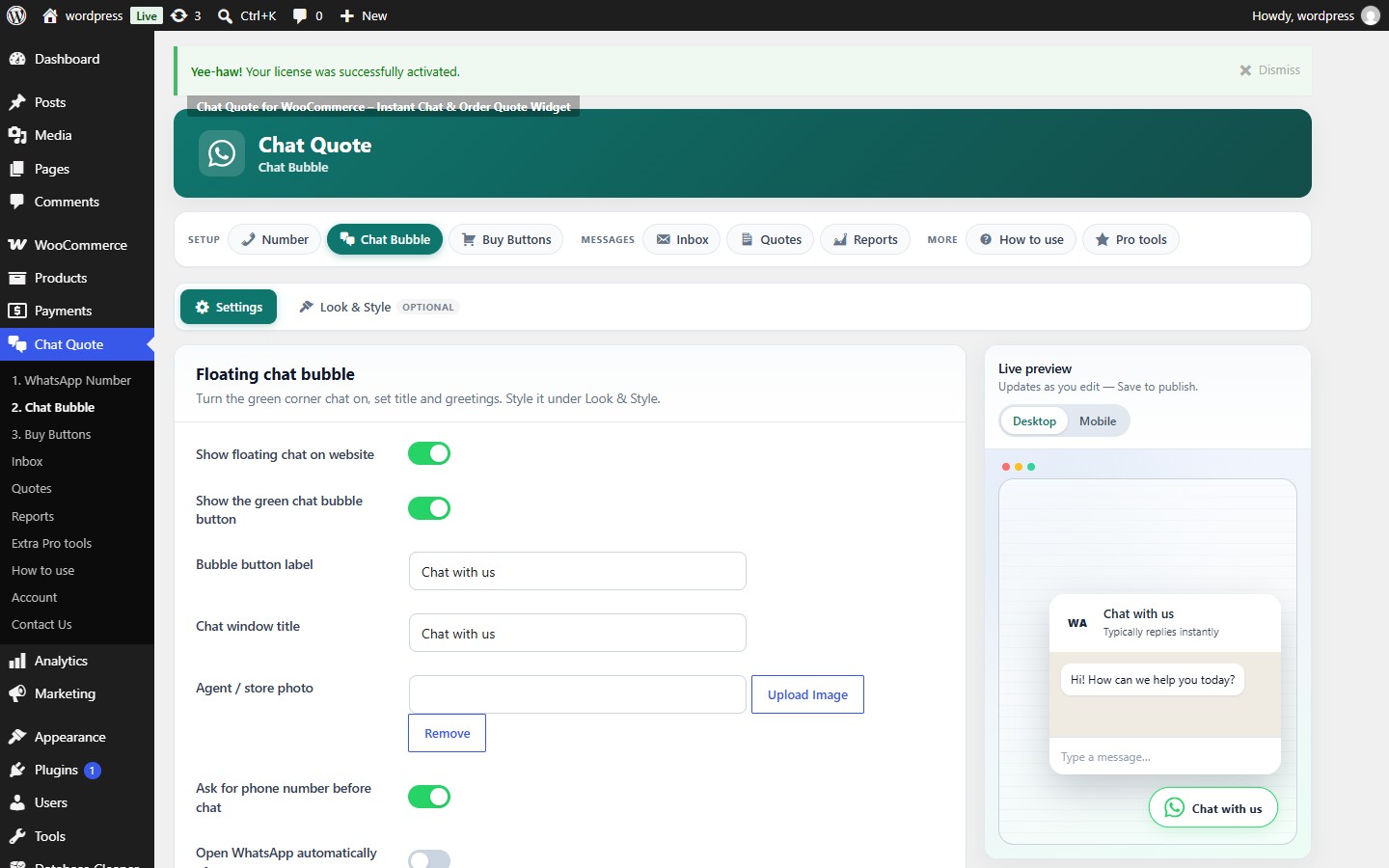
Task: Click the Payments dollar icon
Action: point(17,311)
